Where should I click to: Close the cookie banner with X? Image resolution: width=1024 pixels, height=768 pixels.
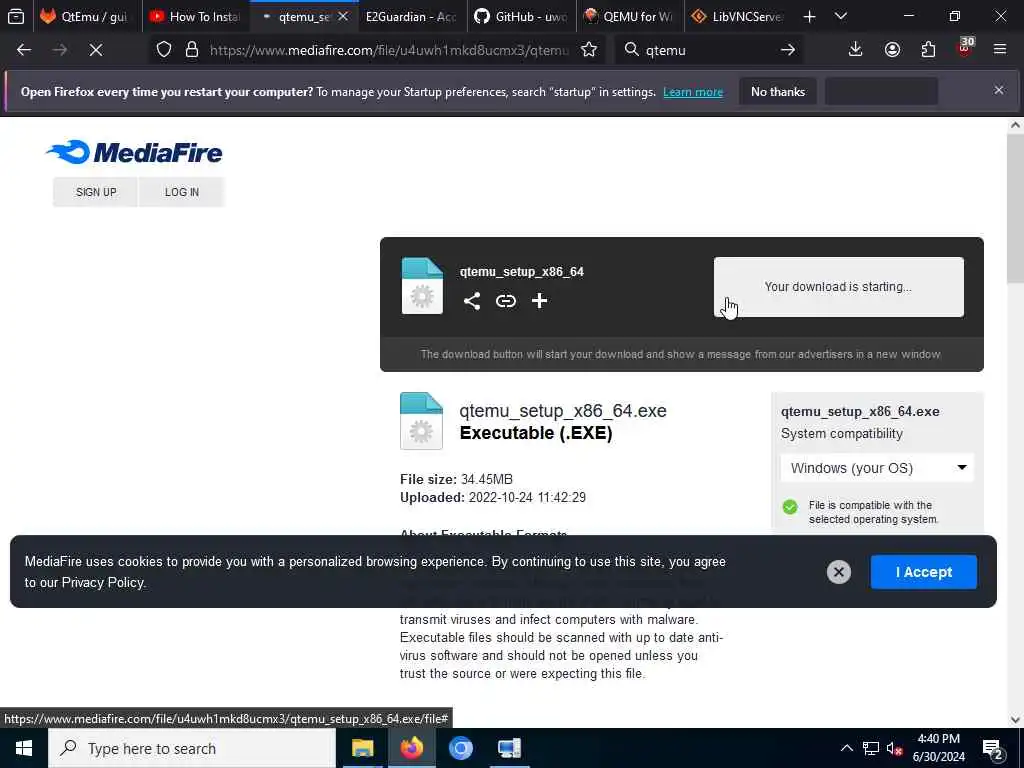pos(839,572)
